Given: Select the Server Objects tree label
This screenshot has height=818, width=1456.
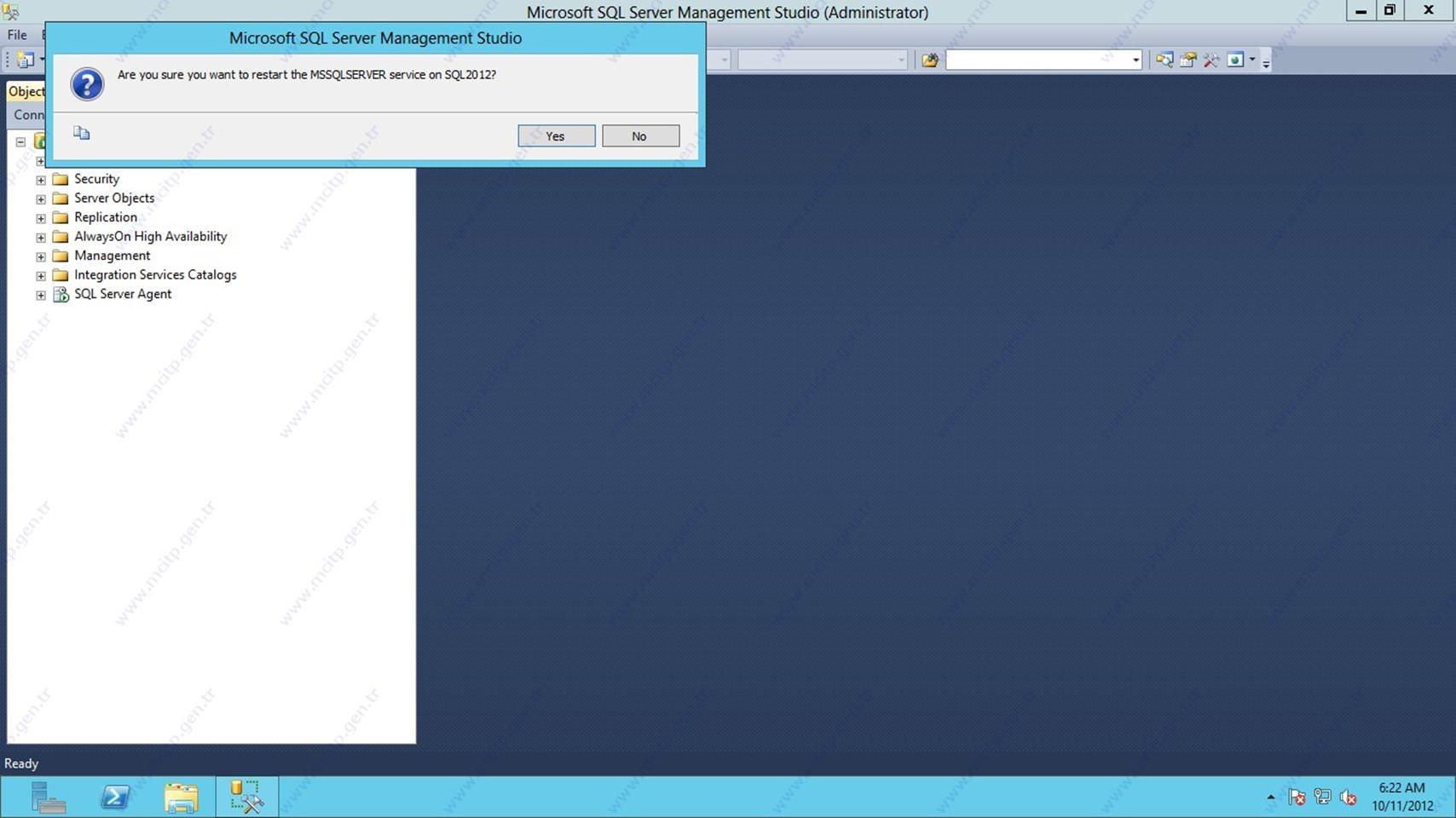Looking at the screenshot, I should pyautogui.click(x=114, y=198).
